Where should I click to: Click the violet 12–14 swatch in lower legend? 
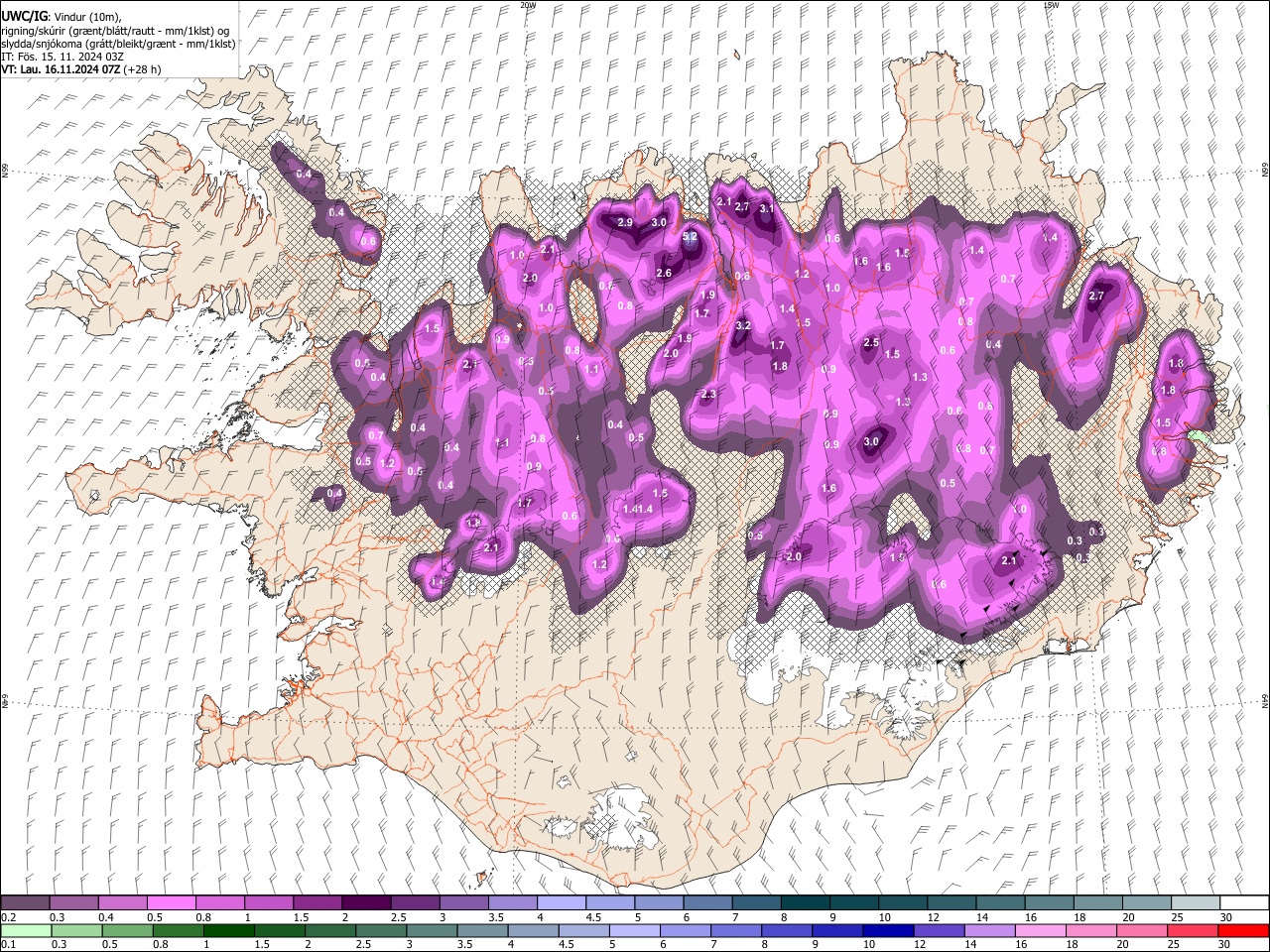tap(938, 930)
